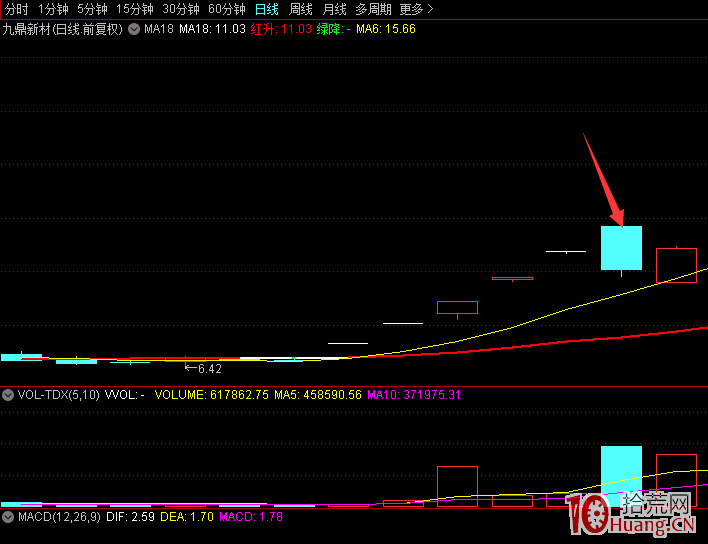Click the volume MA10: 371975.31 value
The image size is (708, 544).
tap(414, 395)
